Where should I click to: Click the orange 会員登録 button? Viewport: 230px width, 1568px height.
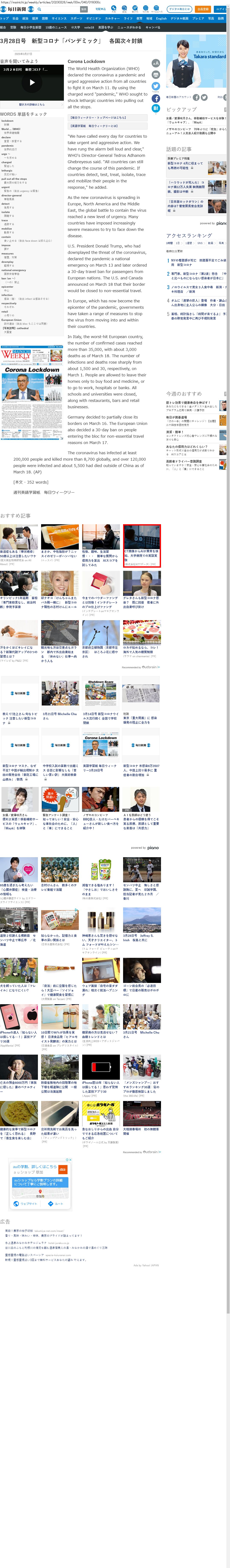pyautogui.click(x=203, y=9)
